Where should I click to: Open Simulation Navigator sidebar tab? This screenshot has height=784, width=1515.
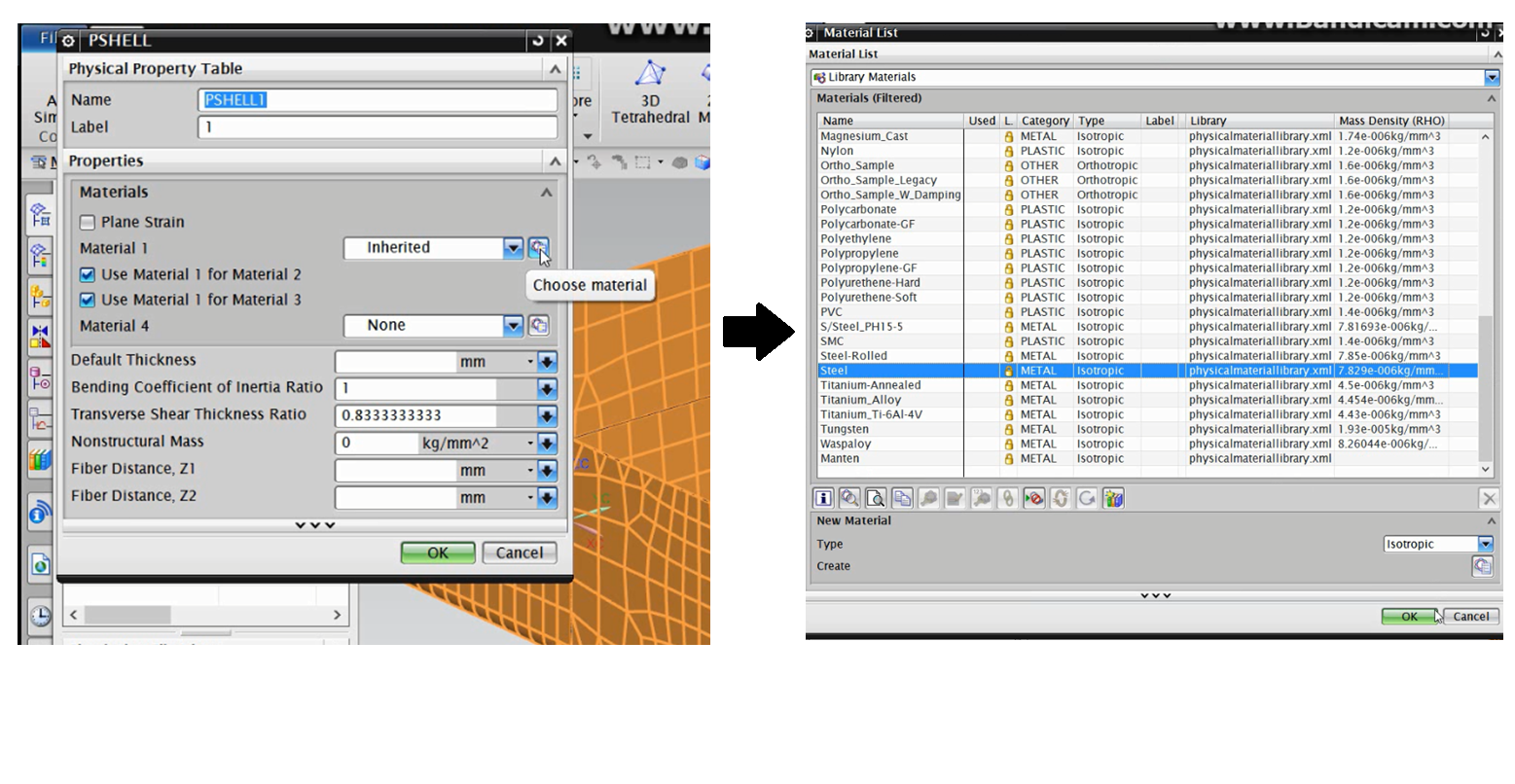(x=39, y=214)
